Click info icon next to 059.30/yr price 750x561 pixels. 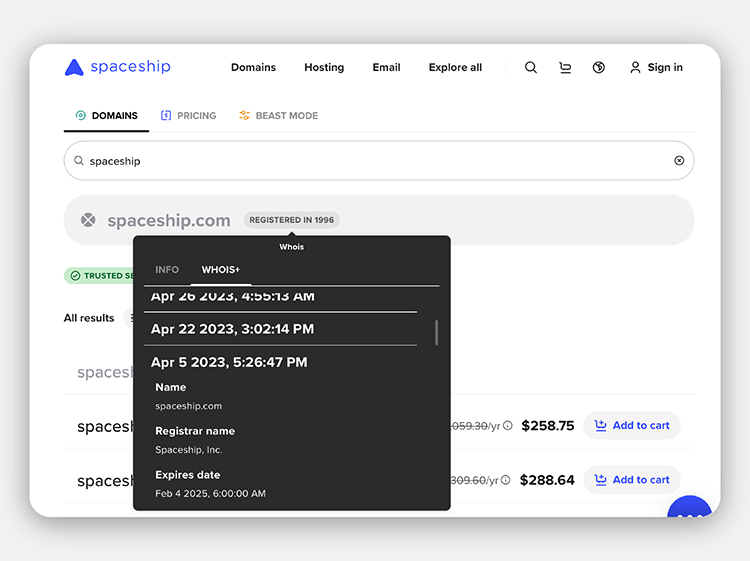(x=508, y=425)
